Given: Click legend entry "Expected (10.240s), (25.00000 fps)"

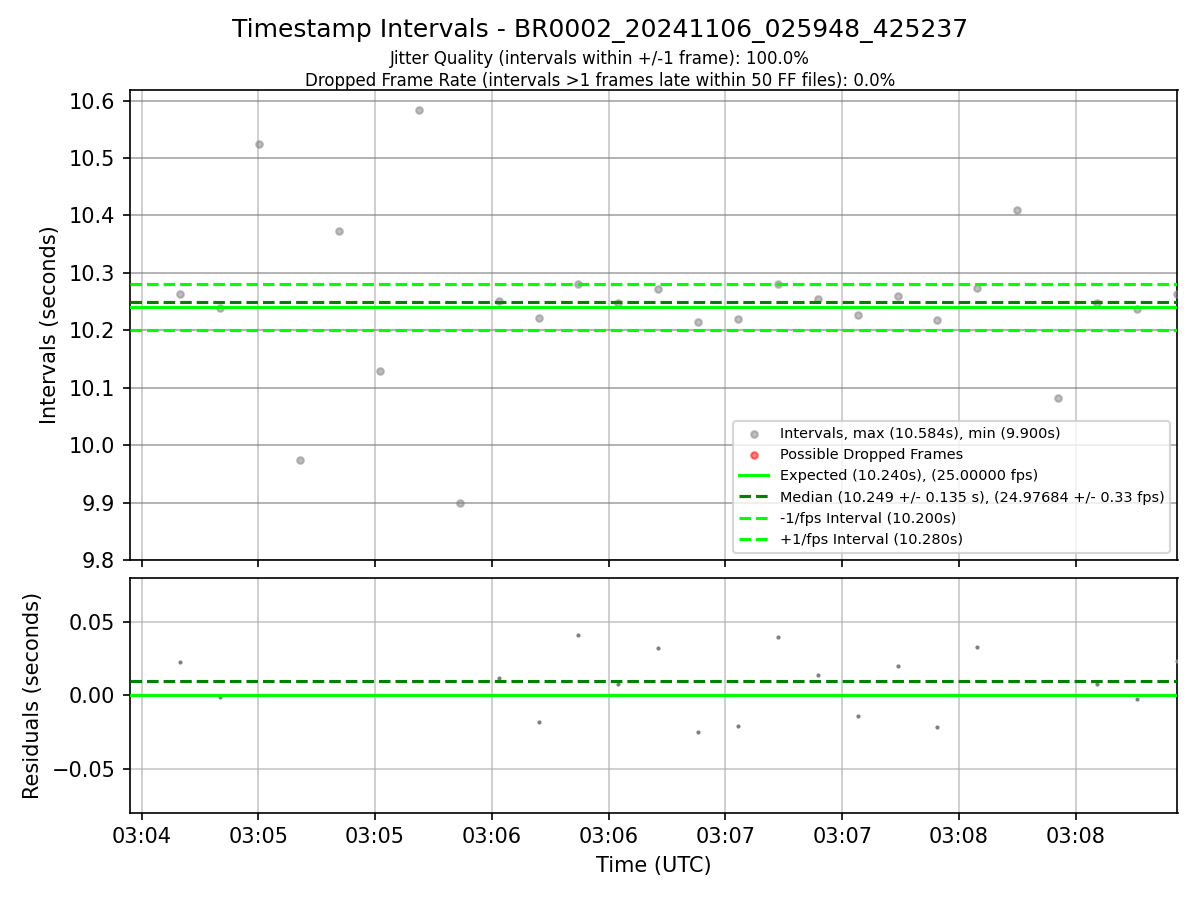Looking at the screenshot, I should coord(908,475).
